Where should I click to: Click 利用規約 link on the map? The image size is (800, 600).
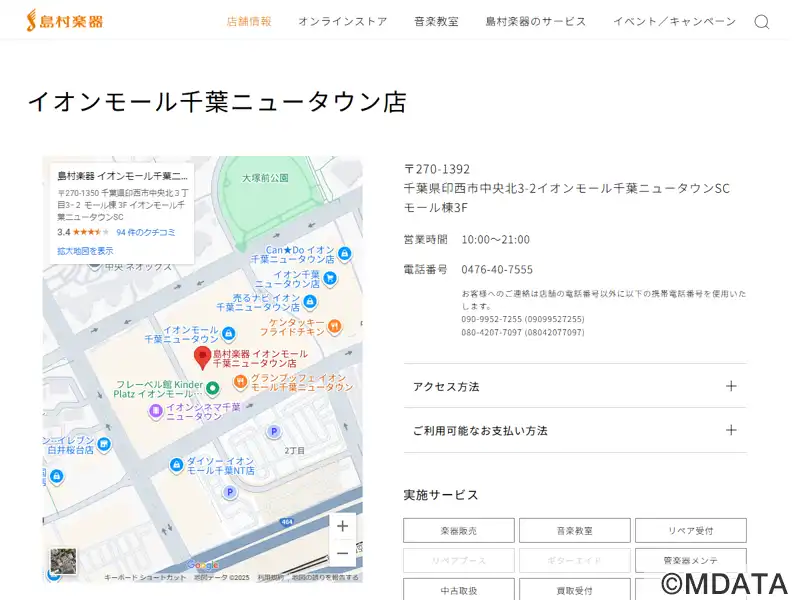pos(270,578)
